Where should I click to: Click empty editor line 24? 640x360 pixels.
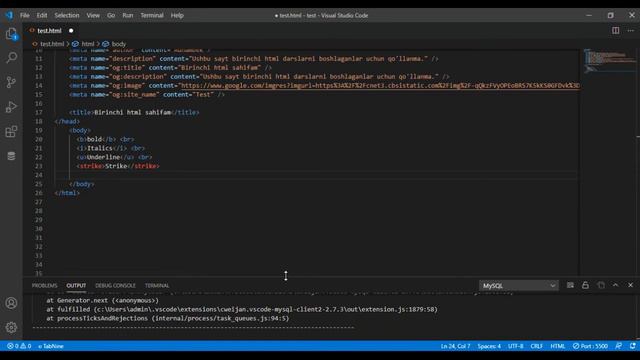[x=317, y=175]
